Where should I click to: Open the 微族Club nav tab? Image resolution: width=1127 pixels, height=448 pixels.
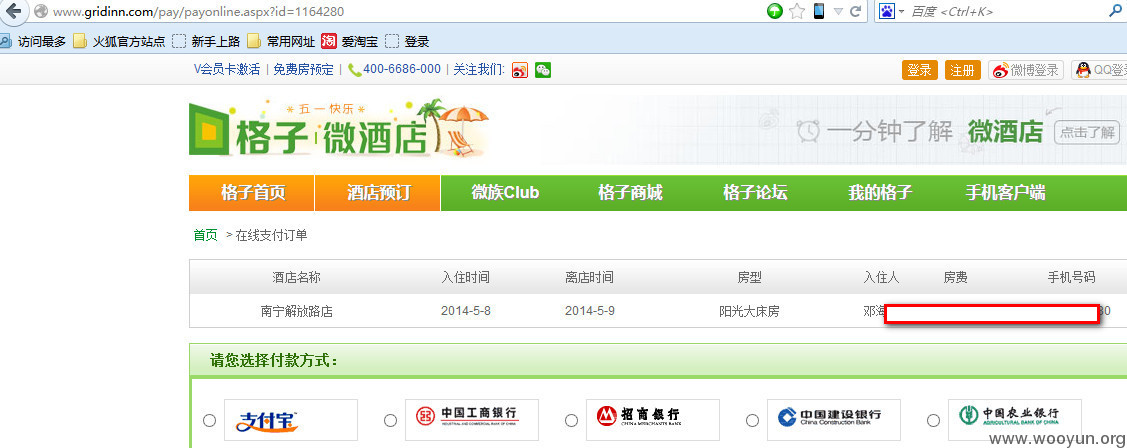[x=505, y=193]
